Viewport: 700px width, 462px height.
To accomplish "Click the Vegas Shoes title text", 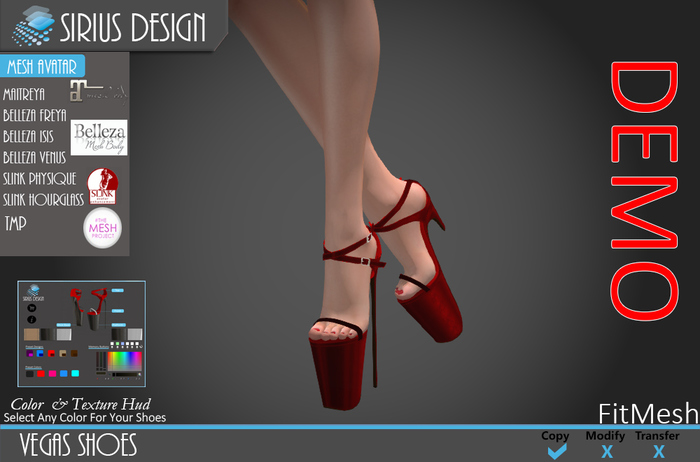I will tap(78, 445).
